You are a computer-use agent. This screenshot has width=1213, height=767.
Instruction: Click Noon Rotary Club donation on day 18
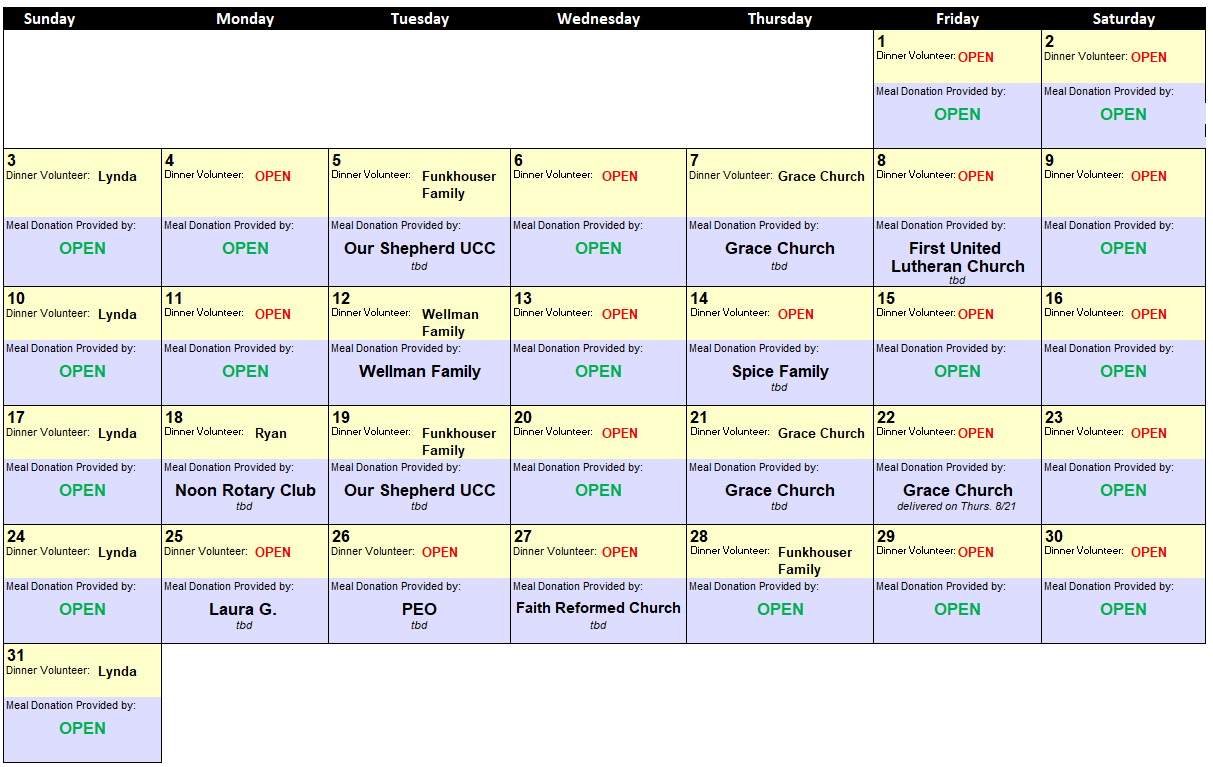245,490
